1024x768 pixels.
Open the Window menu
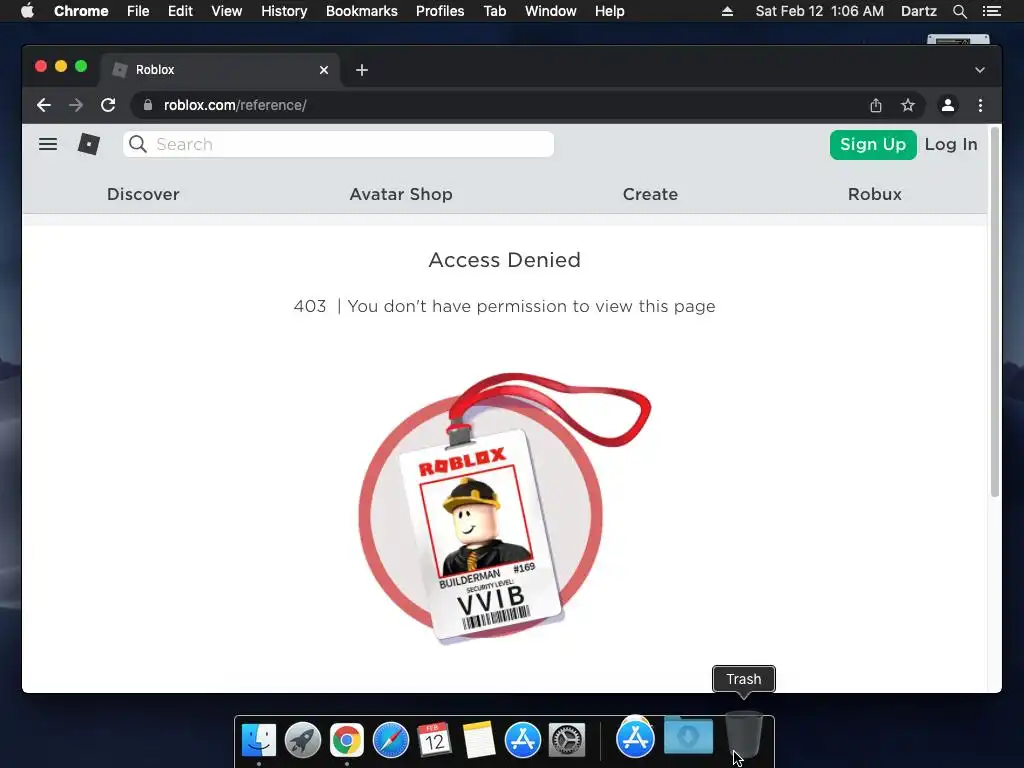click(x=551, y=11)
